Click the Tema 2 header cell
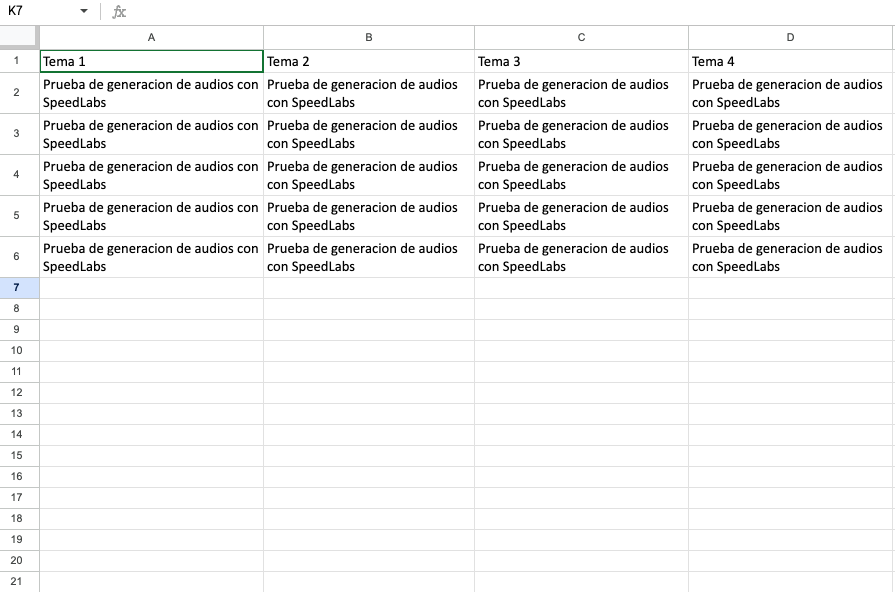 click(x=369, y=61)
